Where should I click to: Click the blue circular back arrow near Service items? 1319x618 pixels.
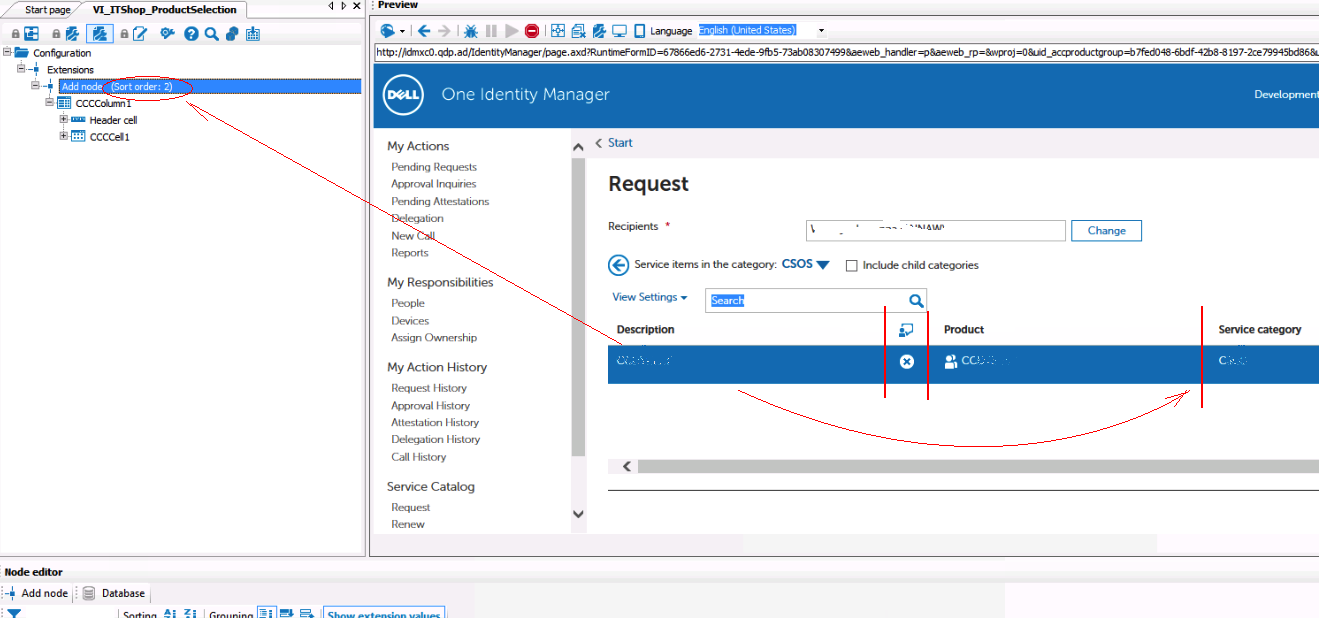point(618,265)
